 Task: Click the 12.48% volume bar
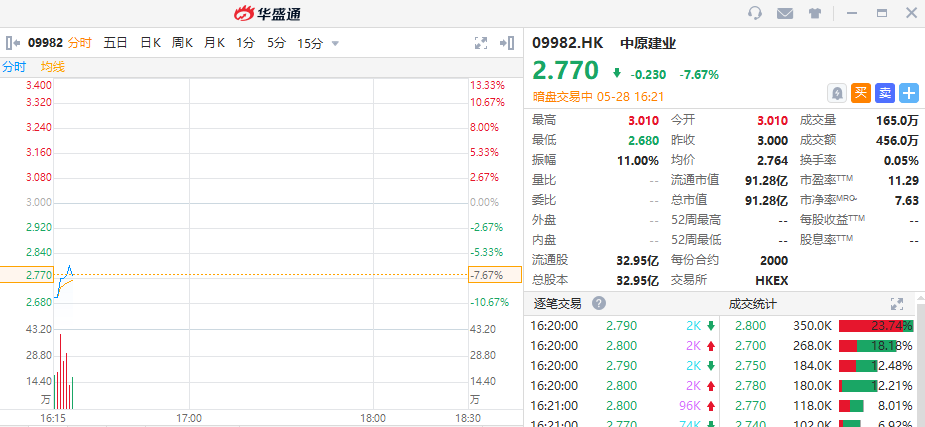[x=858, y=366]
